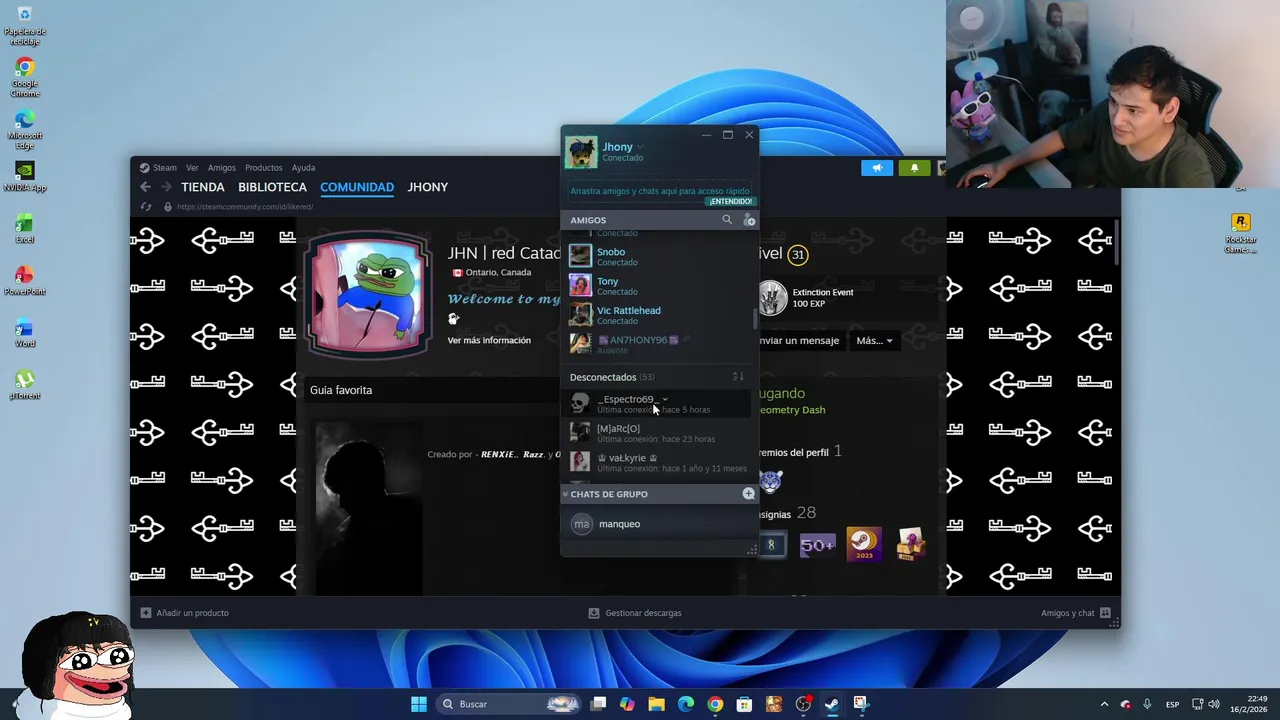
Task: Open Microsoft Store from taskbar
Action: (744, 704)
